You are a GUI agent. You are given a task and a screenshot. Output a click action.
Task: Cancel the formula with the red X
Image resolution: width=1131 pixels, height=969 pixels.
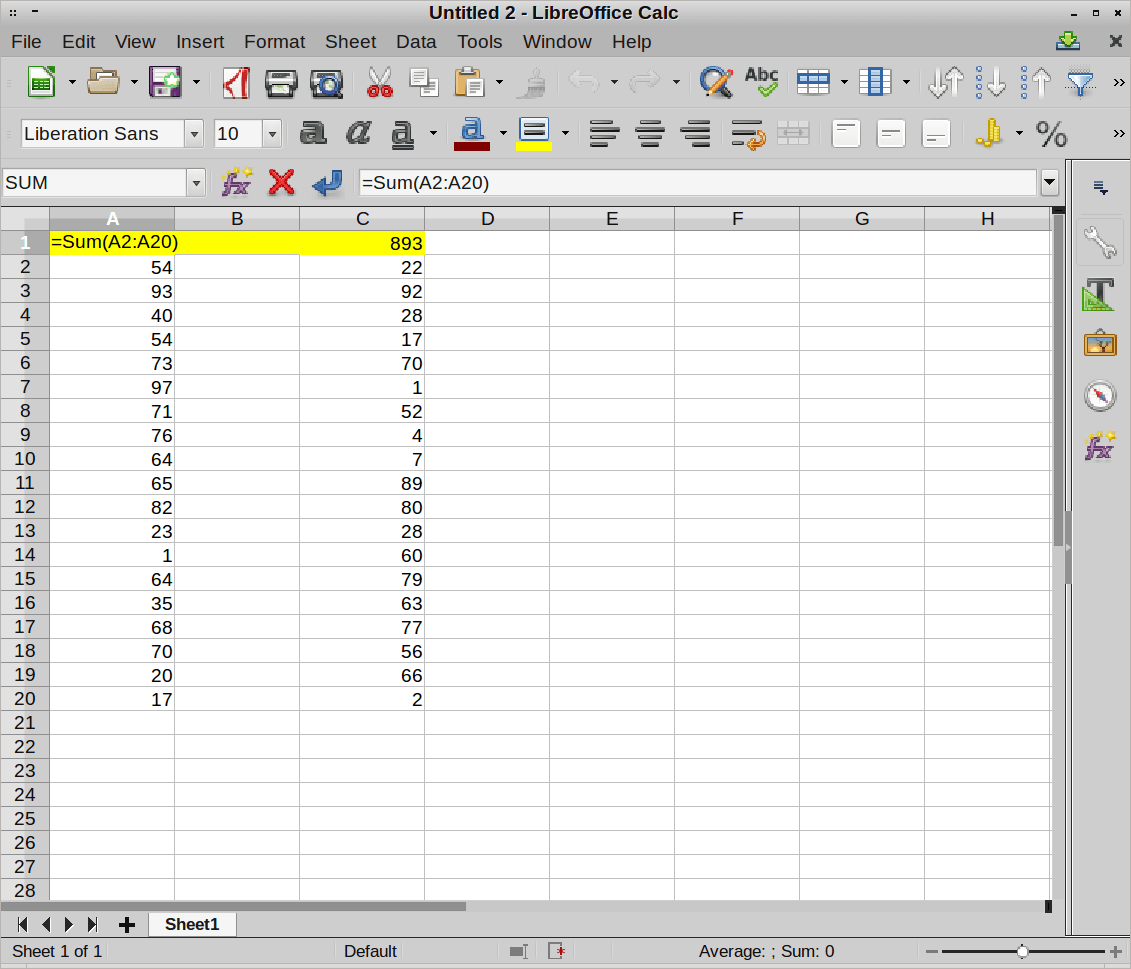pos(282,182)
